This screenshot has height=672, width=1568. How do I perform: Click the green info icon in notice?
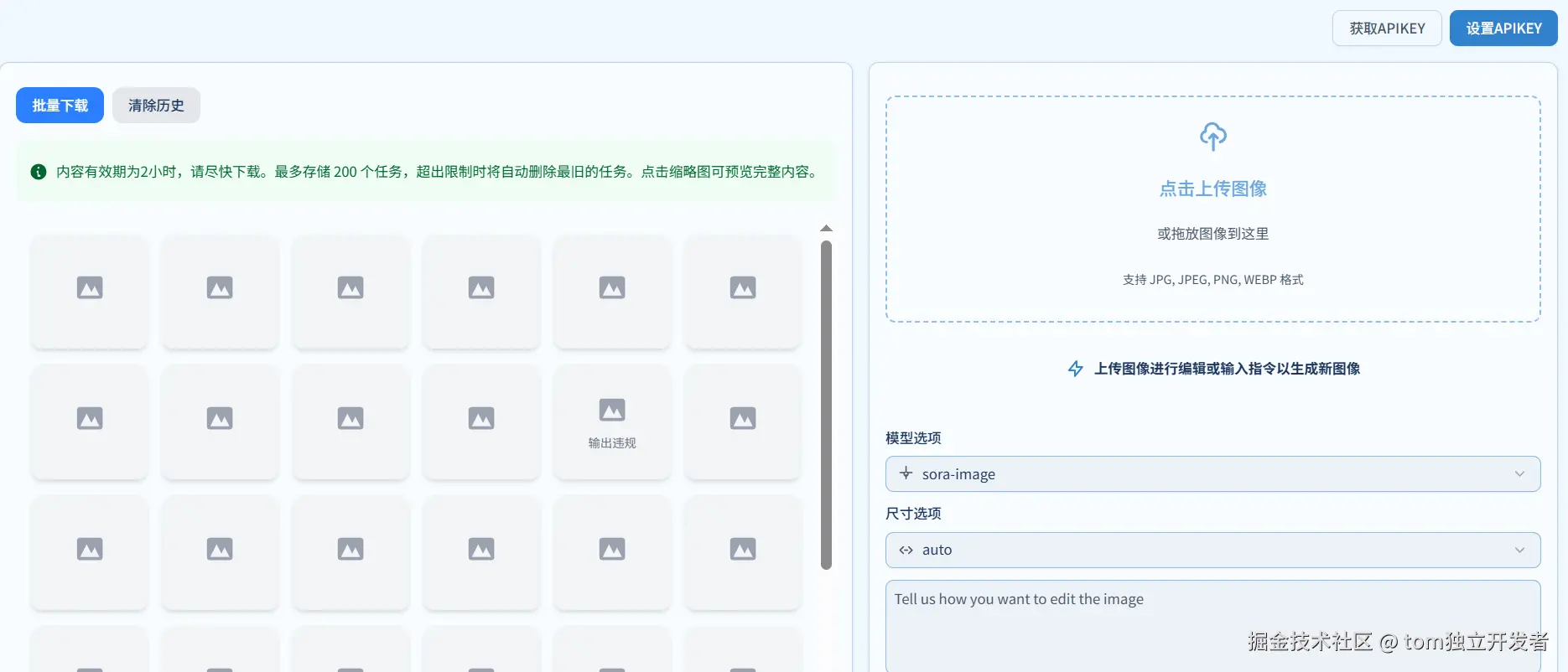coord(39,172)
